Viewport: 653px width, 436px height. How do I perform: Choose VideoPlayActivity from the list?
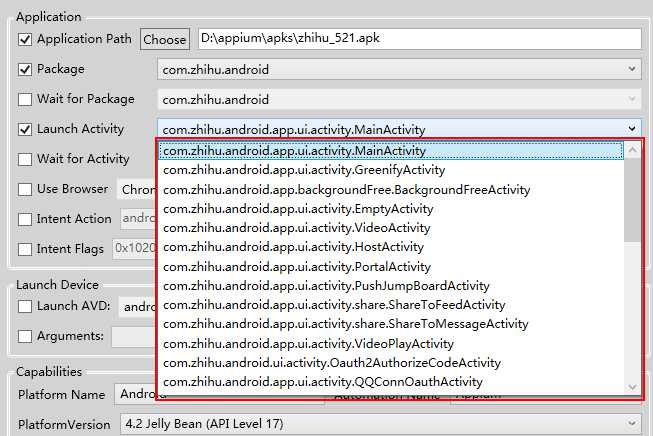click(x=391, y=344)
